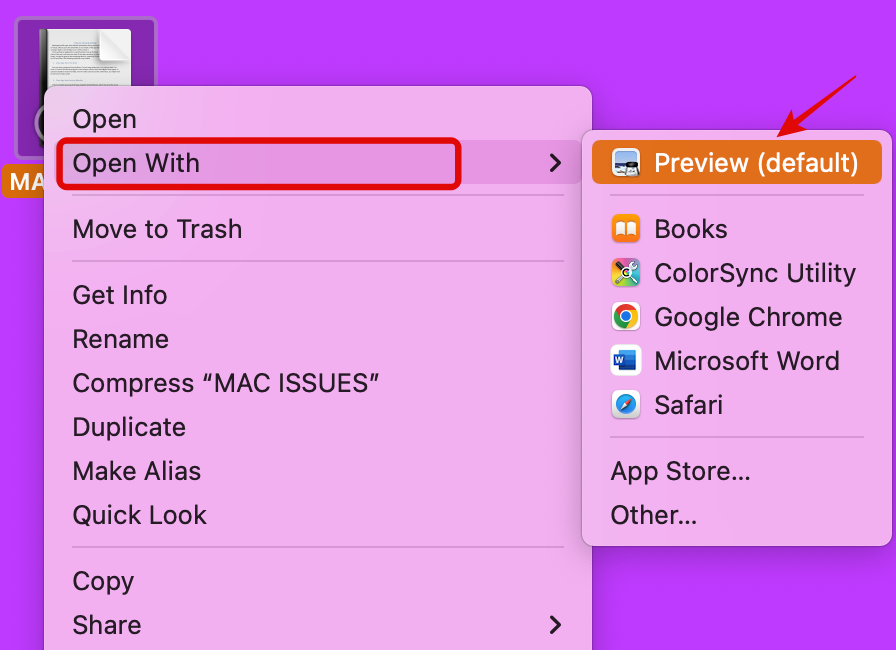
Task: Choose Other… application option
Action: 653,515
